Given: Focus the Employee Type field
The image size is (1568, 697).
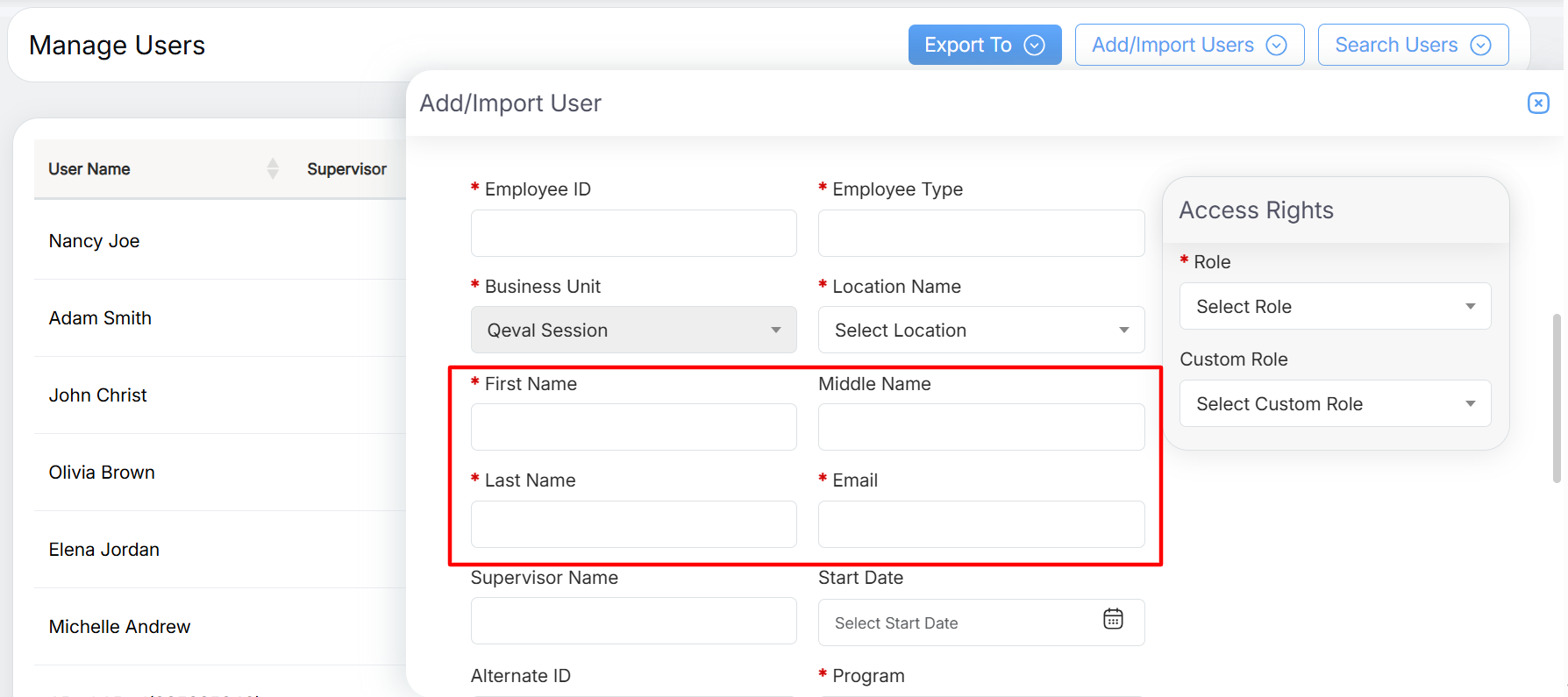Looking at the screenshot, I should coord(980,233).
